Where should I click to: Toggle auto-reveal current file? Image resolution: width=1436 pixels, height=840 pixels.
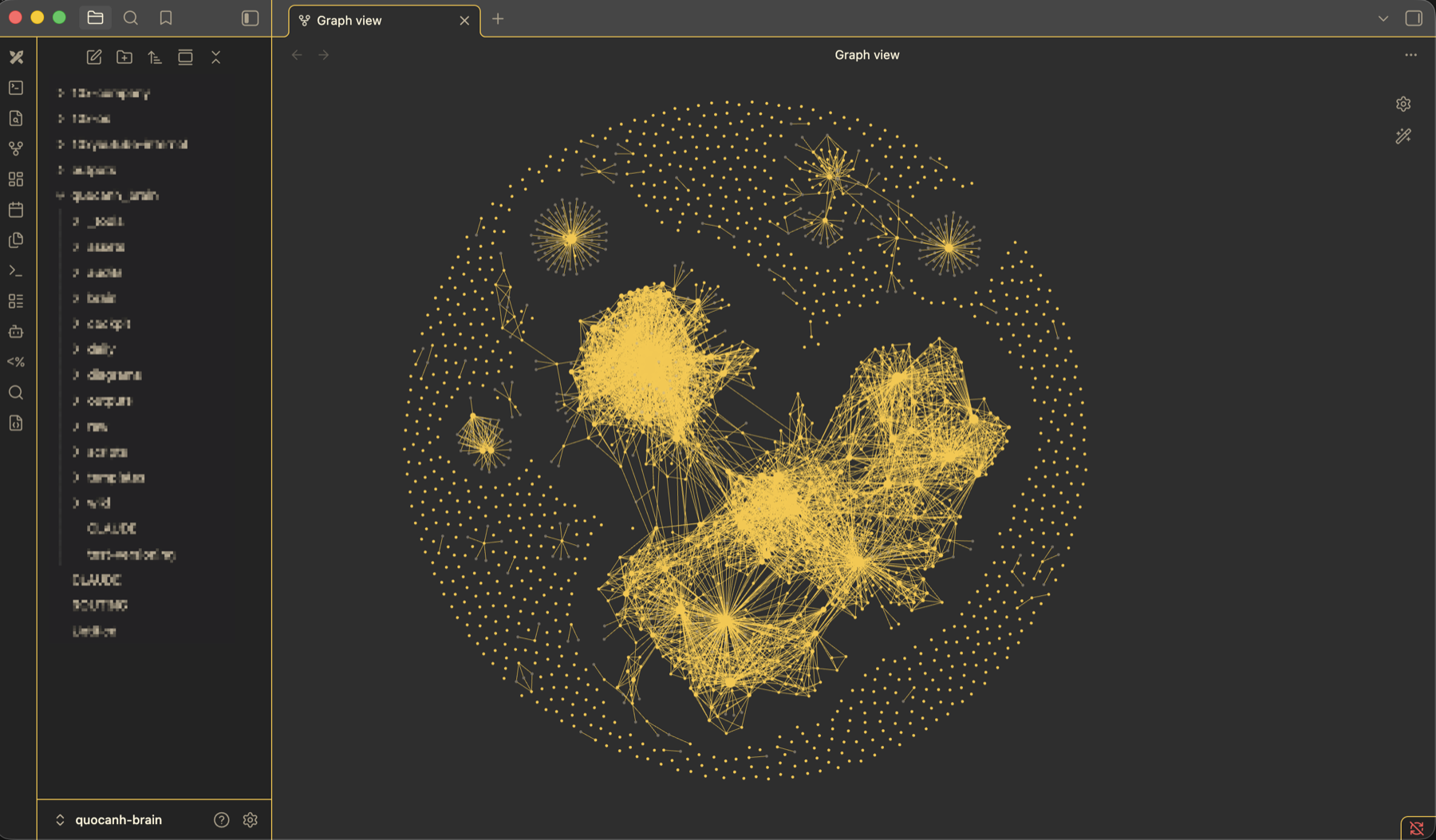click(185, 57)
